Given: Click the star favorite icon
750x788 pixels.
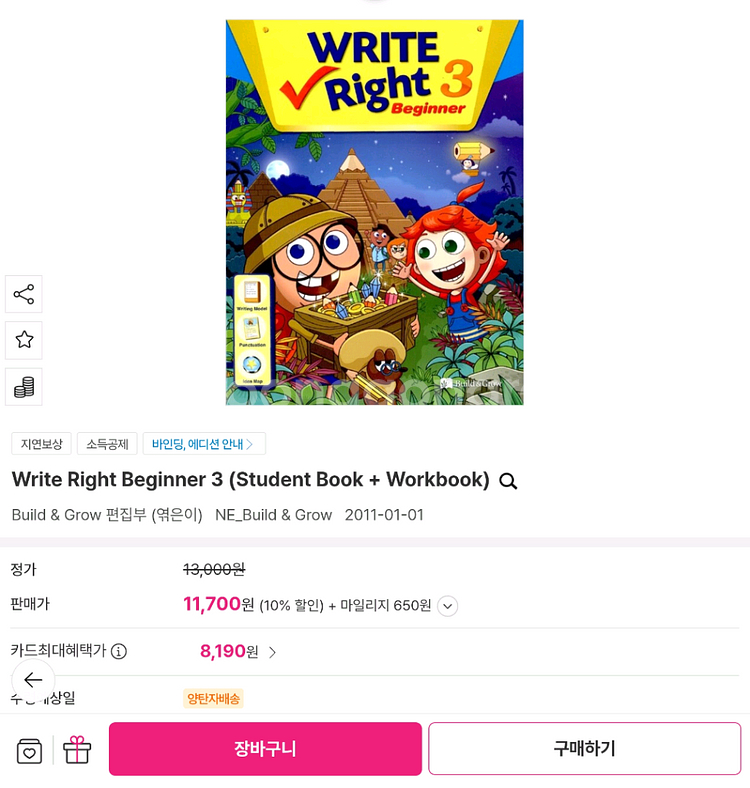Looking at the screenshot, I should pos(24,340).
